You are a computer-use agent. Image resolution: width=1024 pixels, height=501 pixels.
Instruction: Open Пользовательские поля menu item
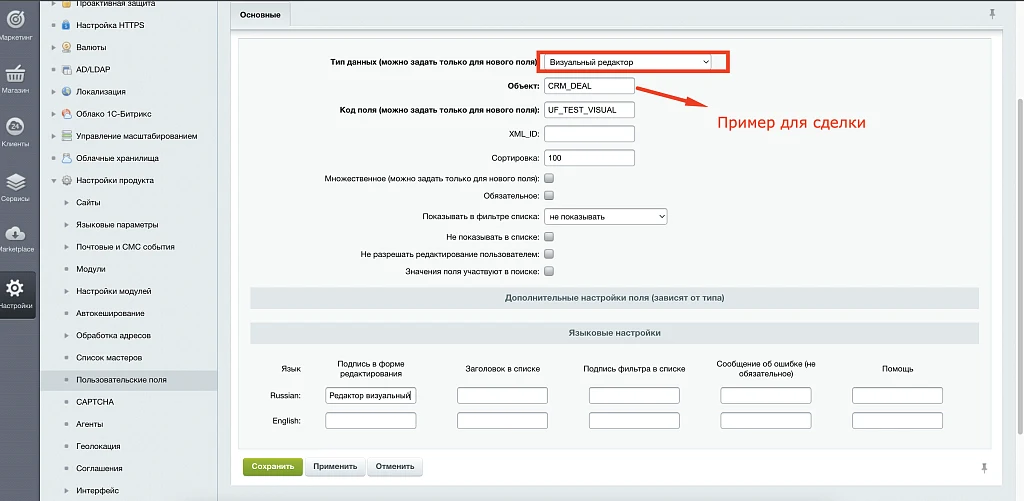[x=121, y=380]
